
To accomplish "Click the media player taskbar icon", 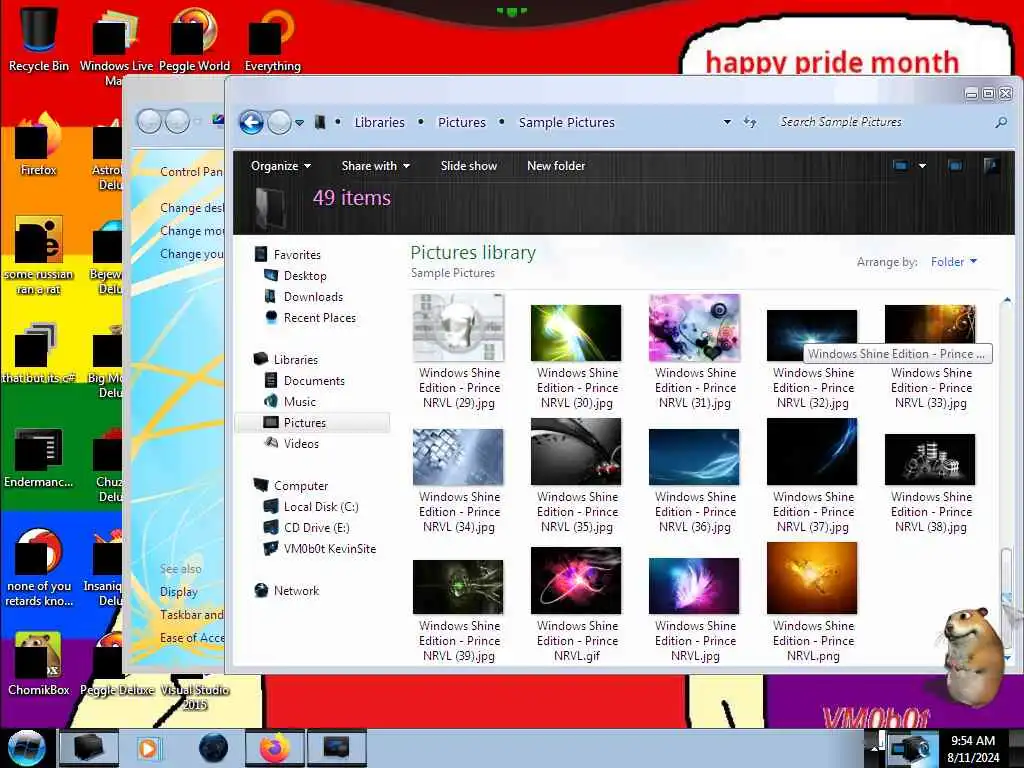I will pos(148,748).
